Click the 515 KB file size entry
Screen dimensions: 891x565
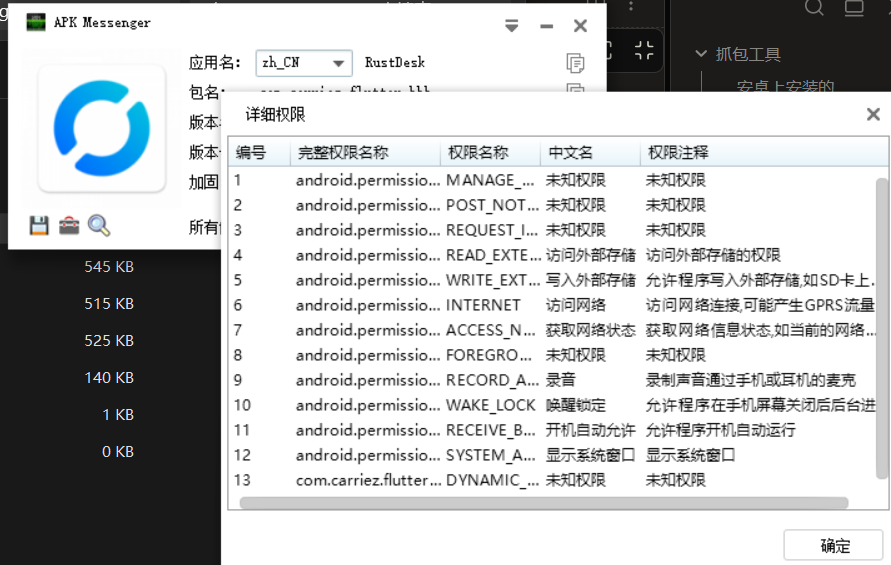coord(109,304)
